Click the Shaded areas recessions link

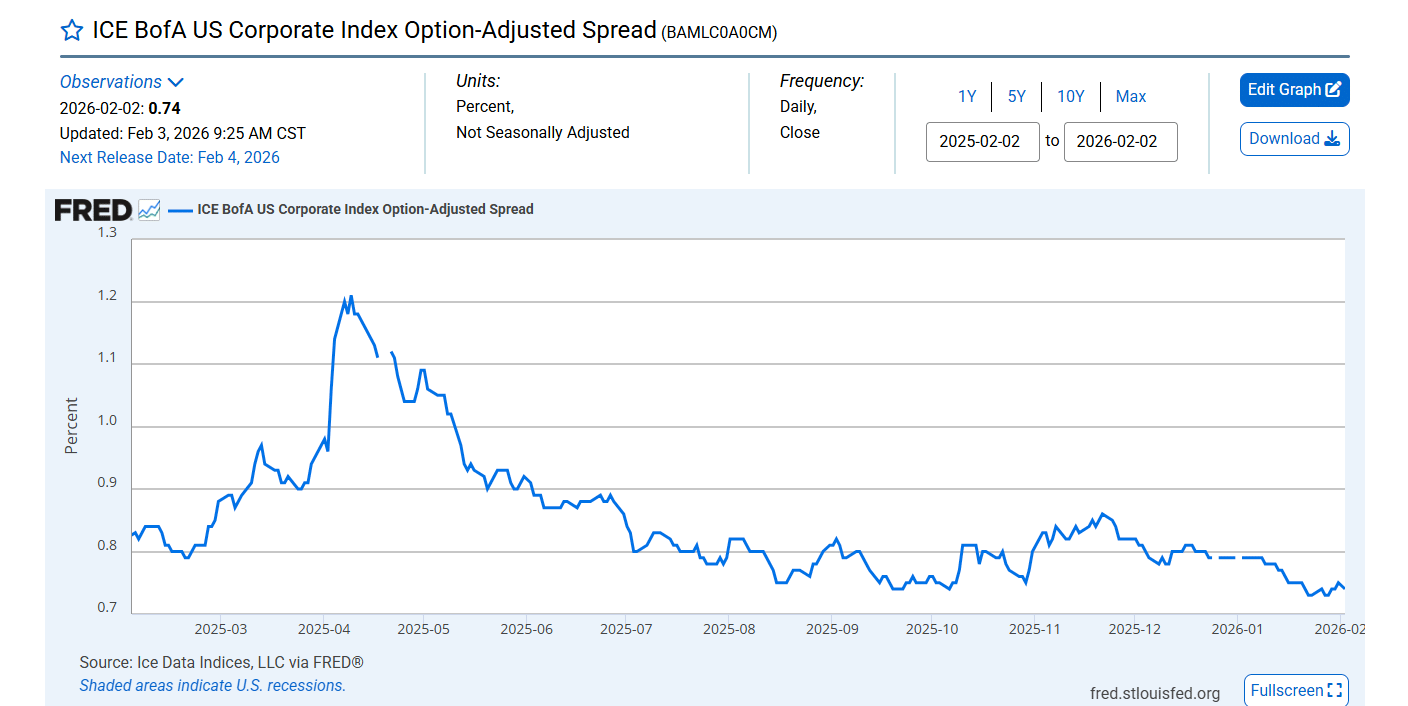tap(211, 685)
